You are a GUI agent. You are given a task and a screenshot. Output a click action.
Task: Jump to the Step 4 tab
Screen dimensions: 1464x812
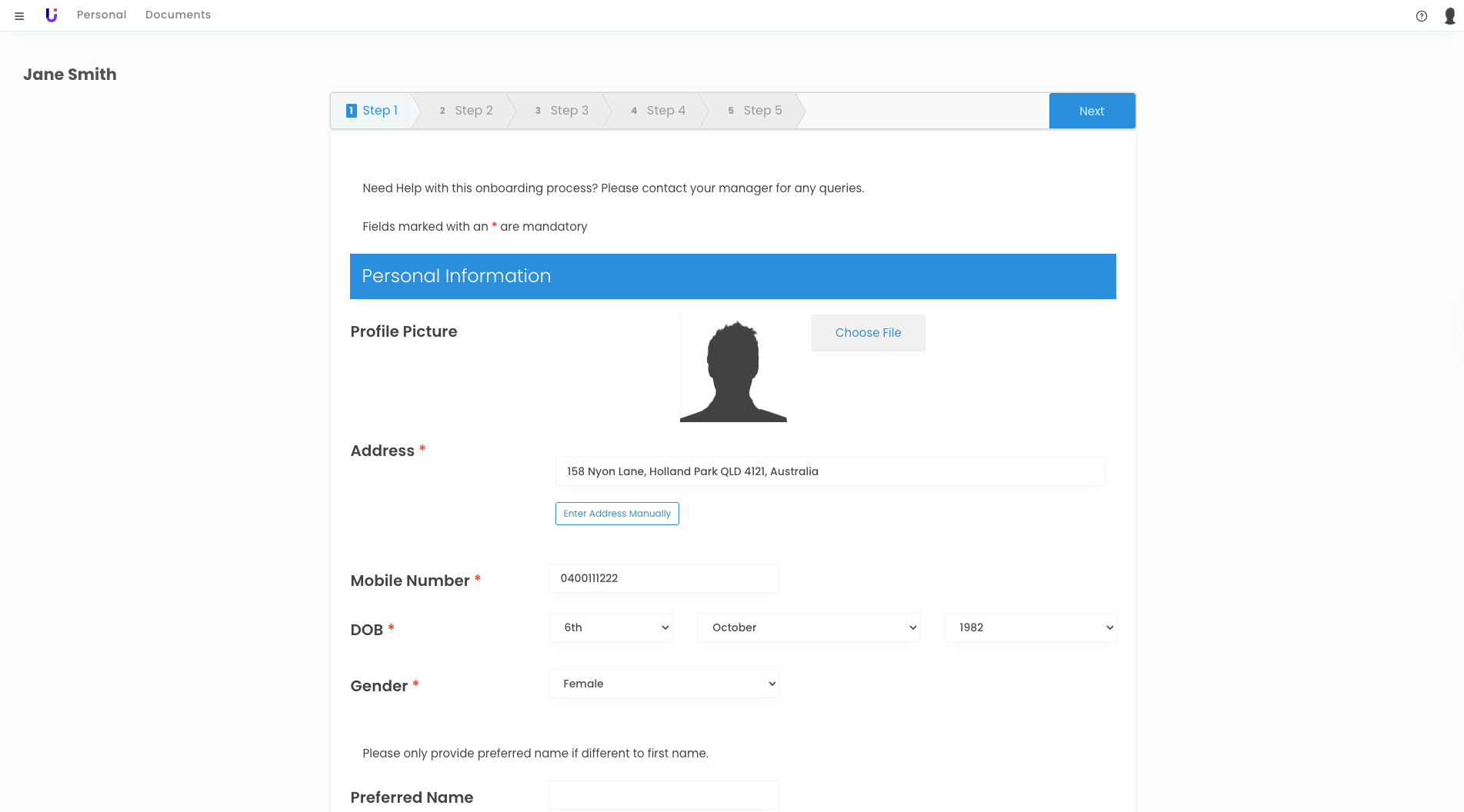658,111
